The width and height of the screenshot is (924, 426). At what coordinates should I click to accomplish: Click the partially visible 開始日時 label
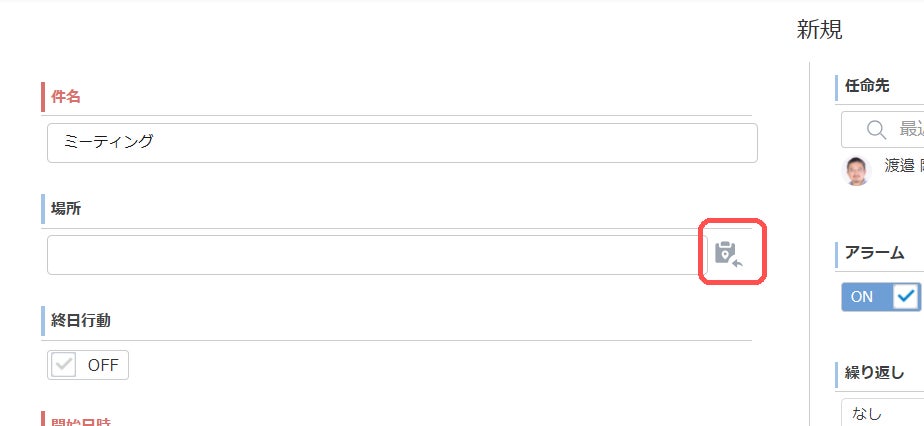coord(80,421)
